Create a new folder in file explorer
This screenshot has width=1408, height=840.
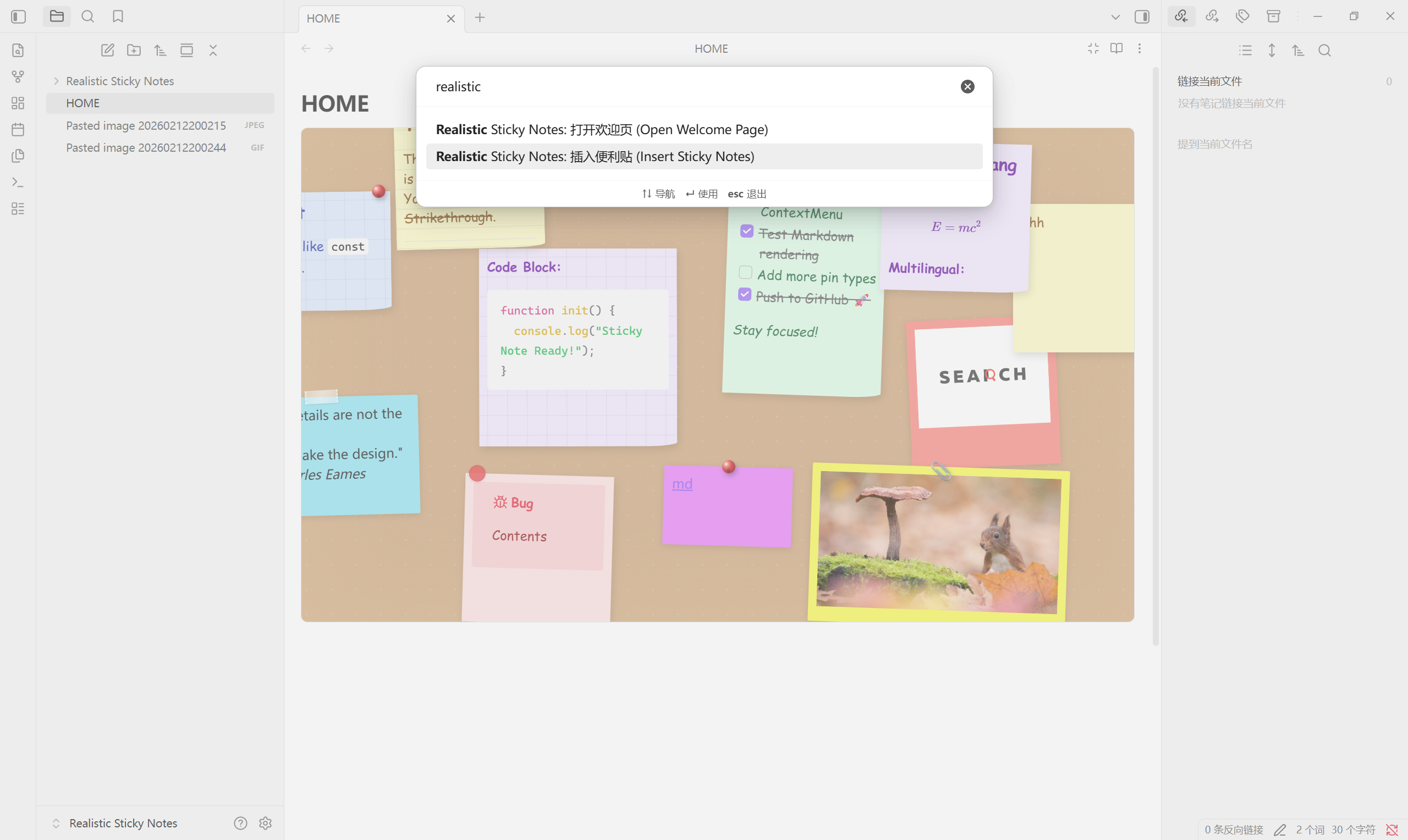pos(134,51)
